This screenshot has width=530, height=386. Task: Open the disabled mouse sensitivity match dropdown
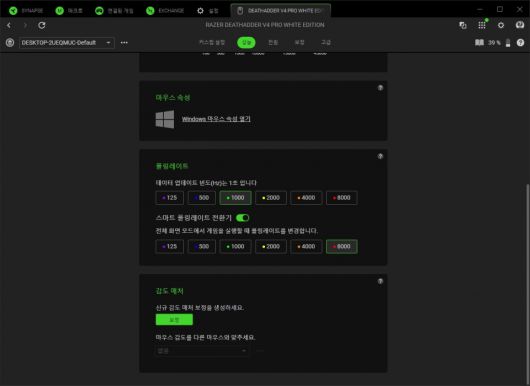tap(202, 351)
